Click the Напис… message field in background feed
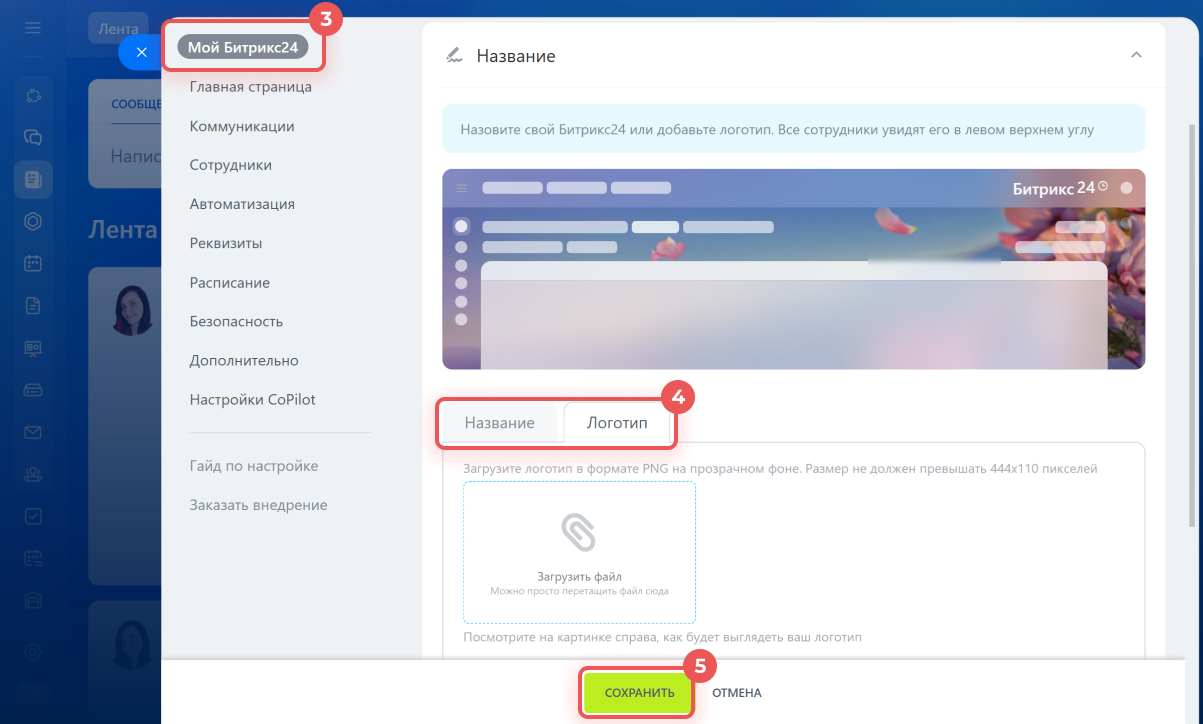The image size is (1203, 724). point(135,156)
